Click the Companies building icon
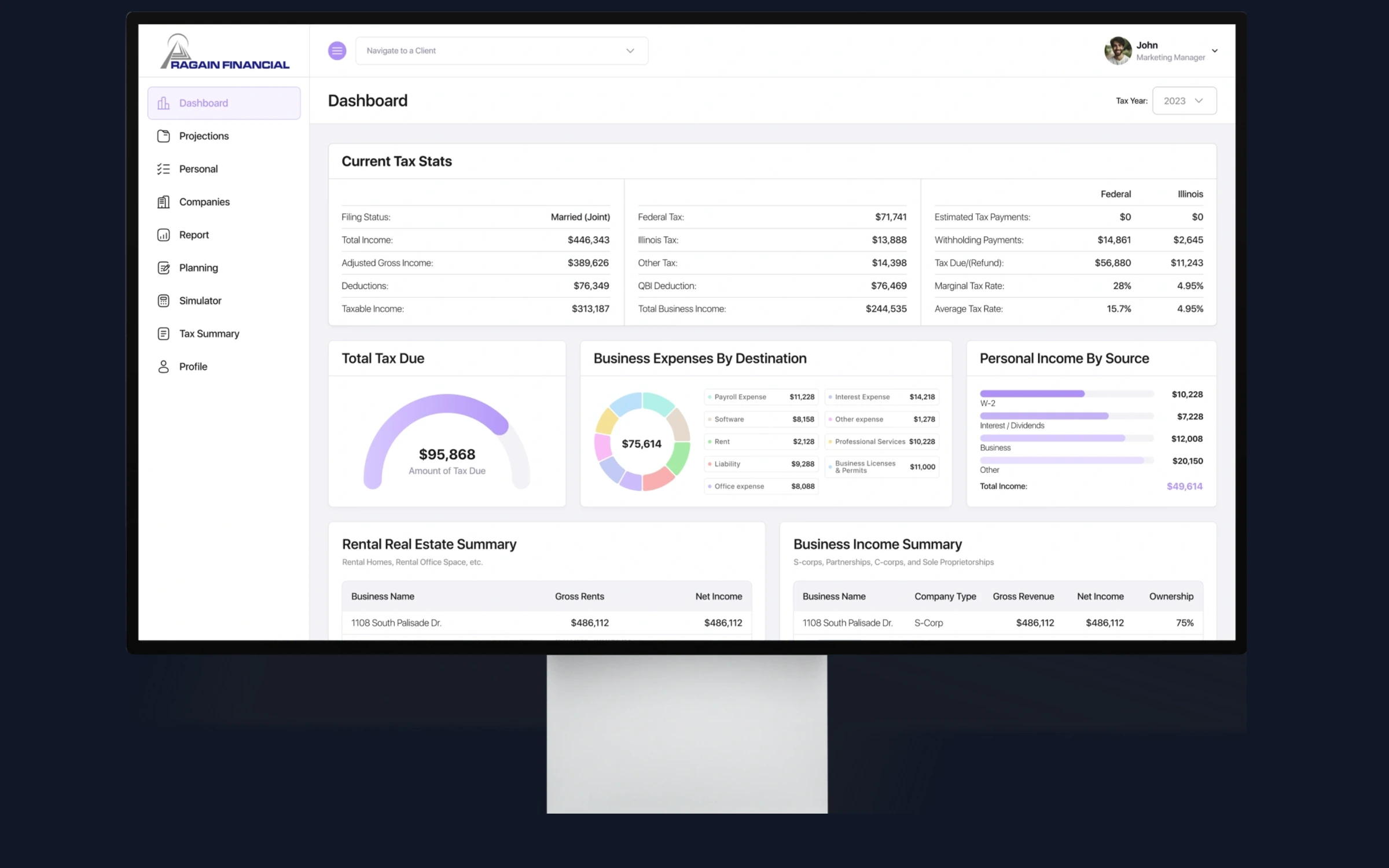This screenshot has height=868, width=1389. 164,202
